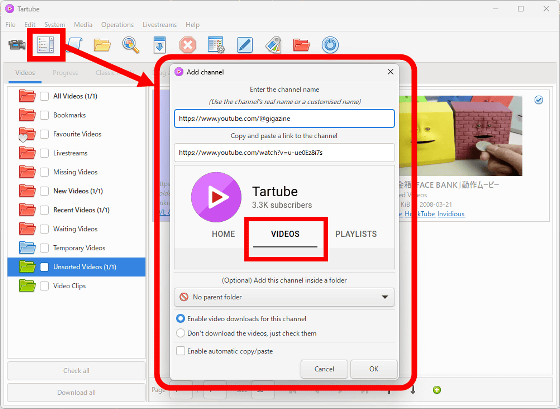Open the No parent folder dropdown
The width and height of the screenshot is (560, 409).
click(x=284, y=297)
